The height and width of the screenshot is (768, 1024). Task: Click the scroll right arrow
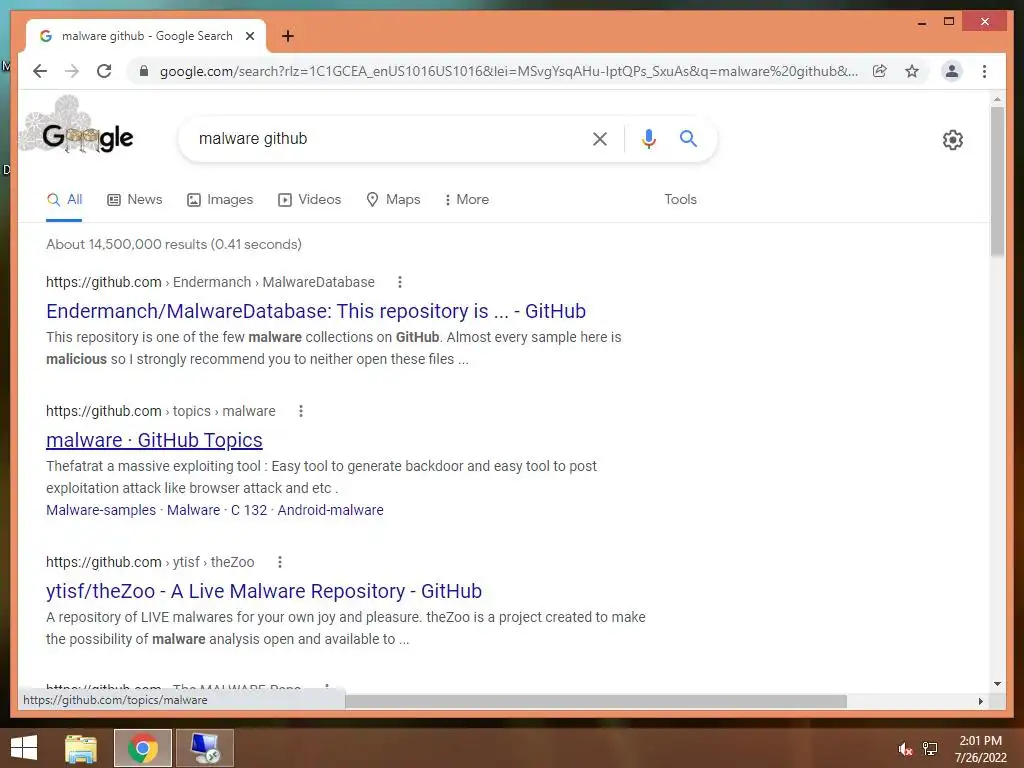click(x=980, y=701)
